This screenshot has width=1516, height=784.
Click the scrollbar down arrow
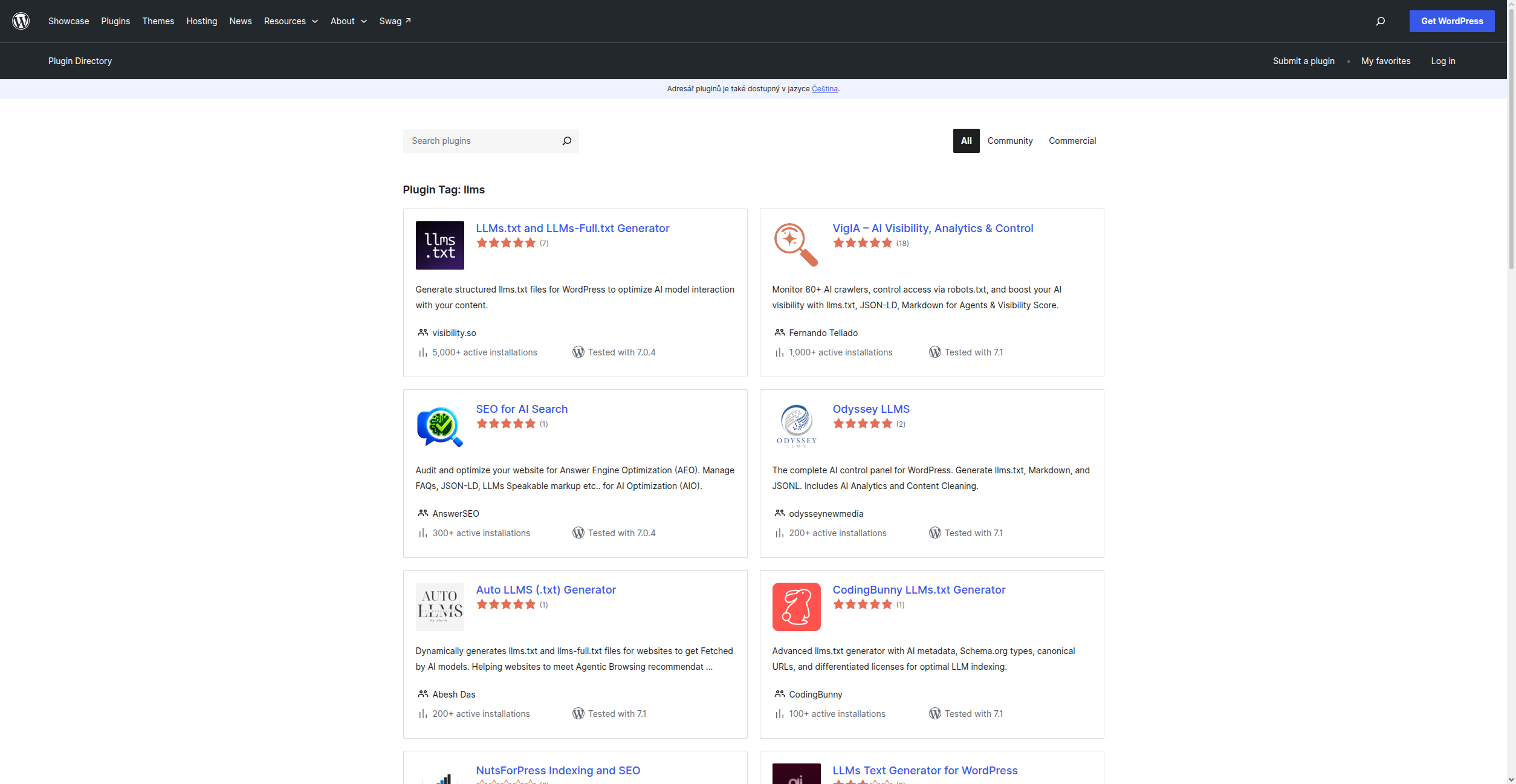tap(1511, 779)
